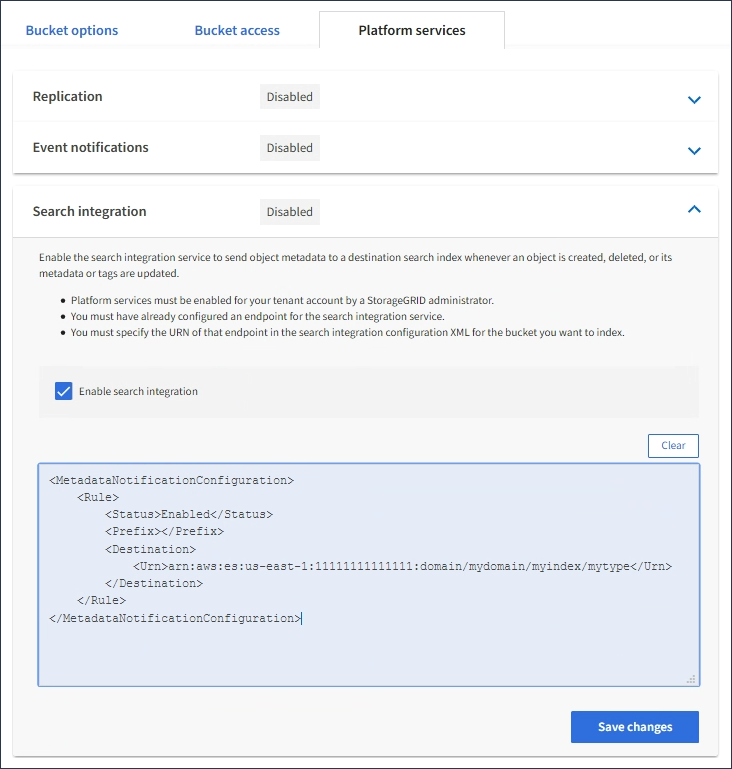
Task: Select the Platform services tab
Action: (412, 30)
